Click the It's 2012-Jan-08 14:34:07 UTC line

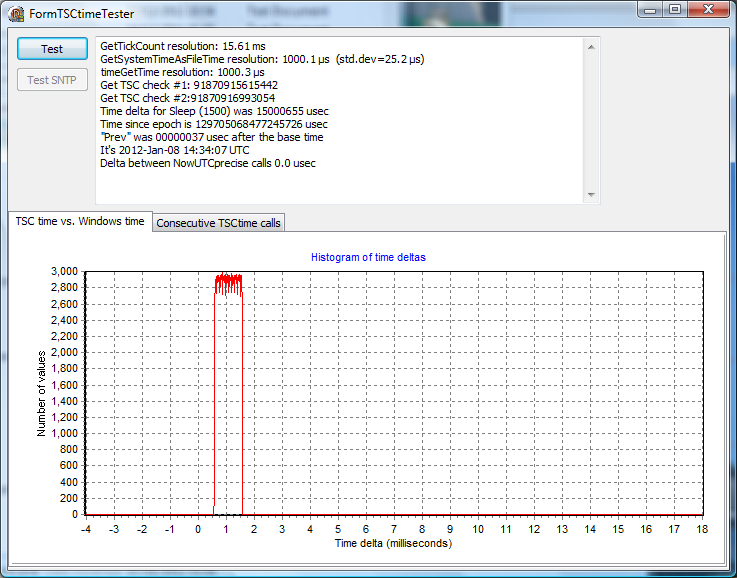click(x=175, y=150)
